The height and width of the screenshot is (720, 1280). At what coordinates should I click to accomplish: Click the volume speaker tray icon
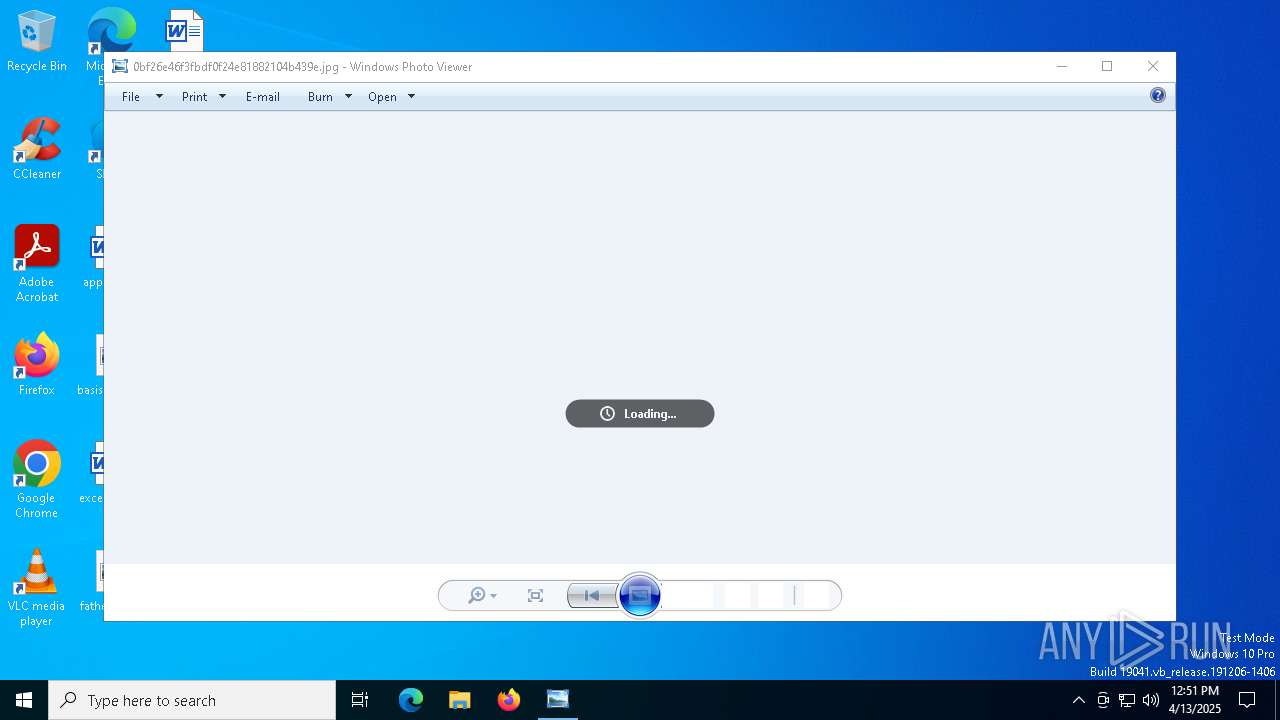[1151, 700]
